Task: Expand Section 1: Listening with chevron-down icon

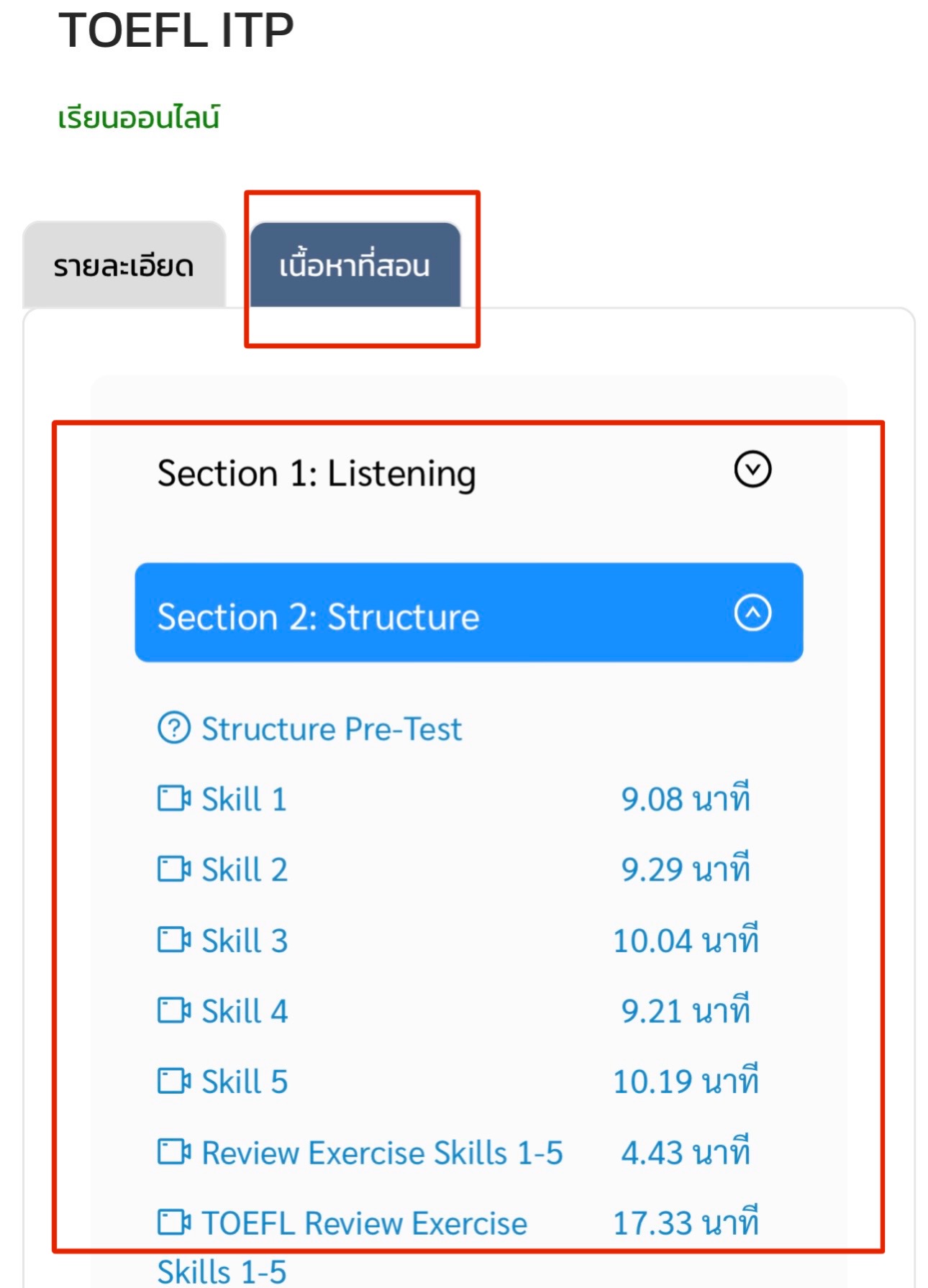Action: click(752, 470)
